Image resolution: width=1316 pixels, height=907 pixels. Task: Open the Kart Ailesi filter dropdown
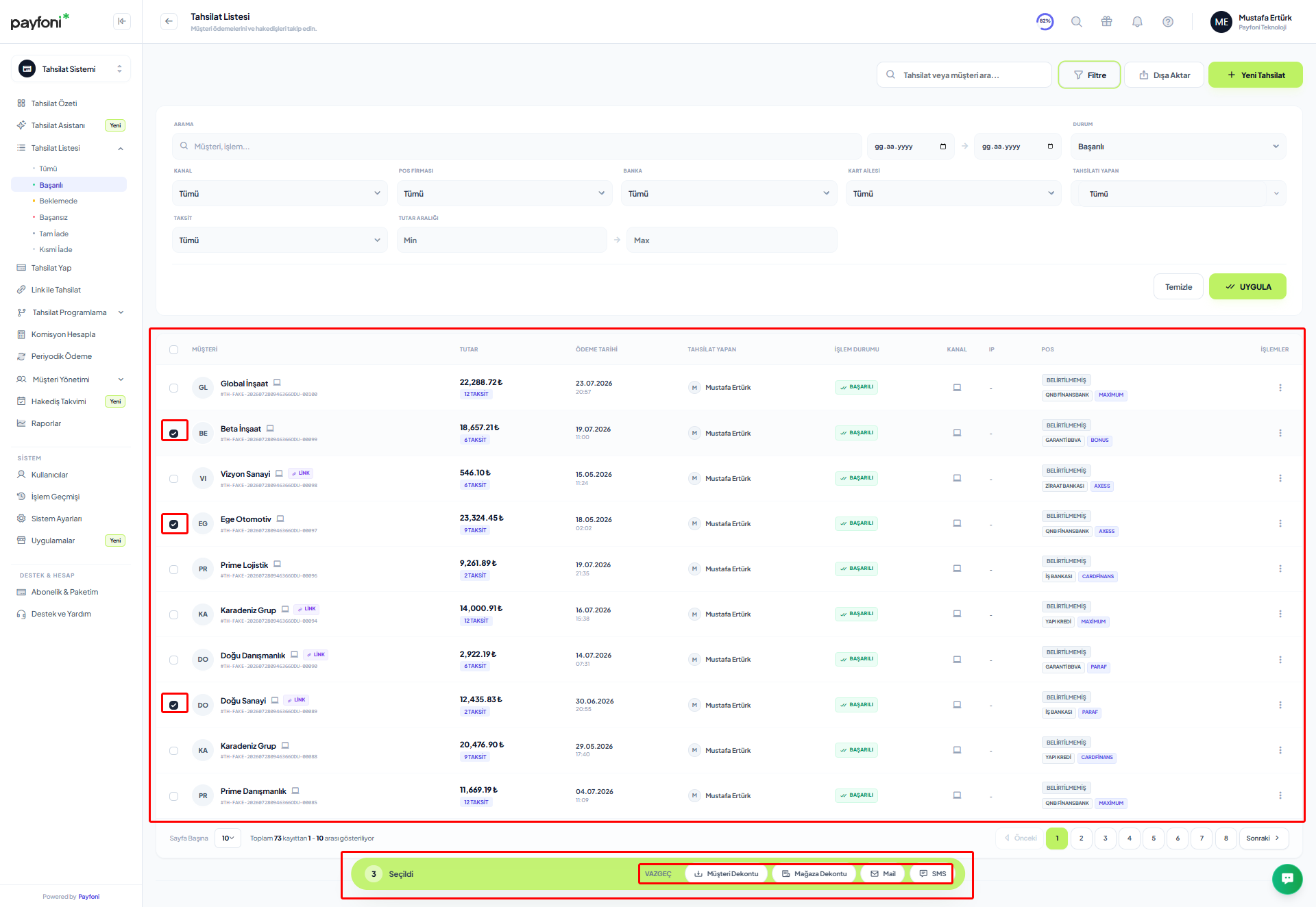[953, 194]
